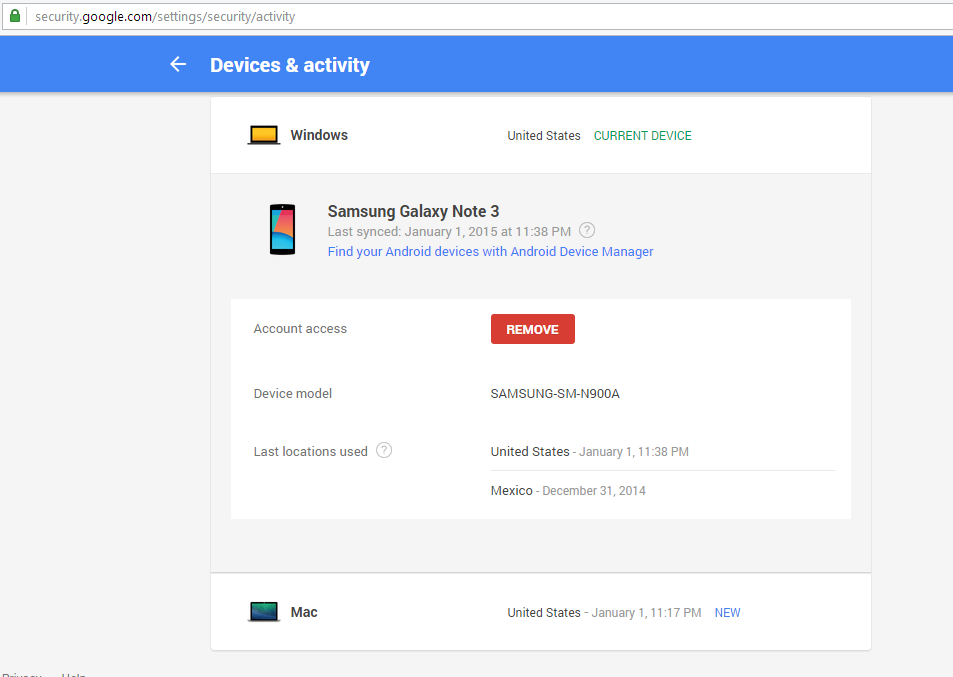The image size is (953, 677).
Task: Click the Last synced January 1, 2015 text
Action: [x=449, y=232]
